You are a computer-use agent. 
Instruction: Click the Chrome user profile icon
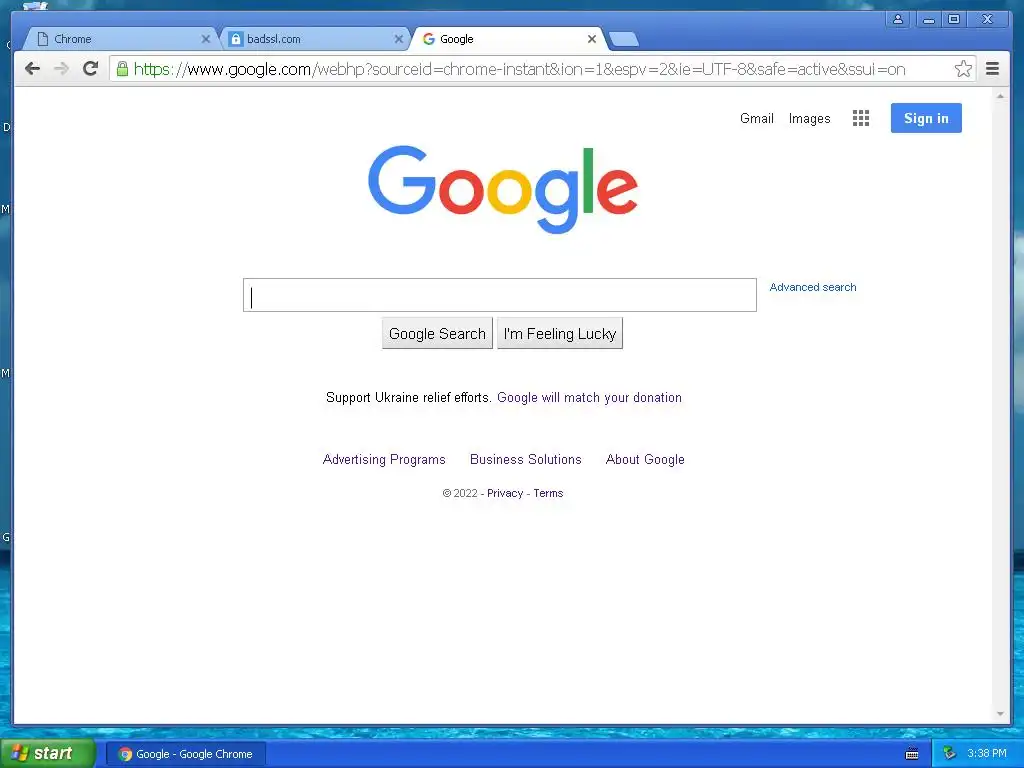(x=898, y=19)
